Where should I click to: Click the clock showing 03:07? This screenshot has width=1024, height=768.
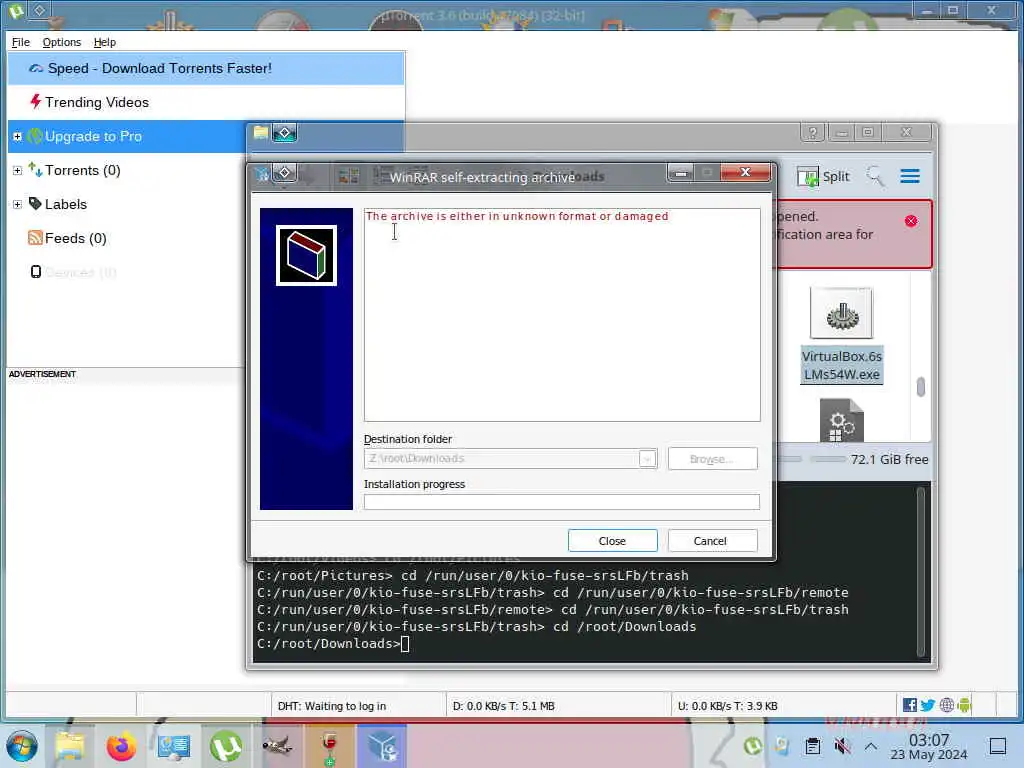[x=929, y=746]
